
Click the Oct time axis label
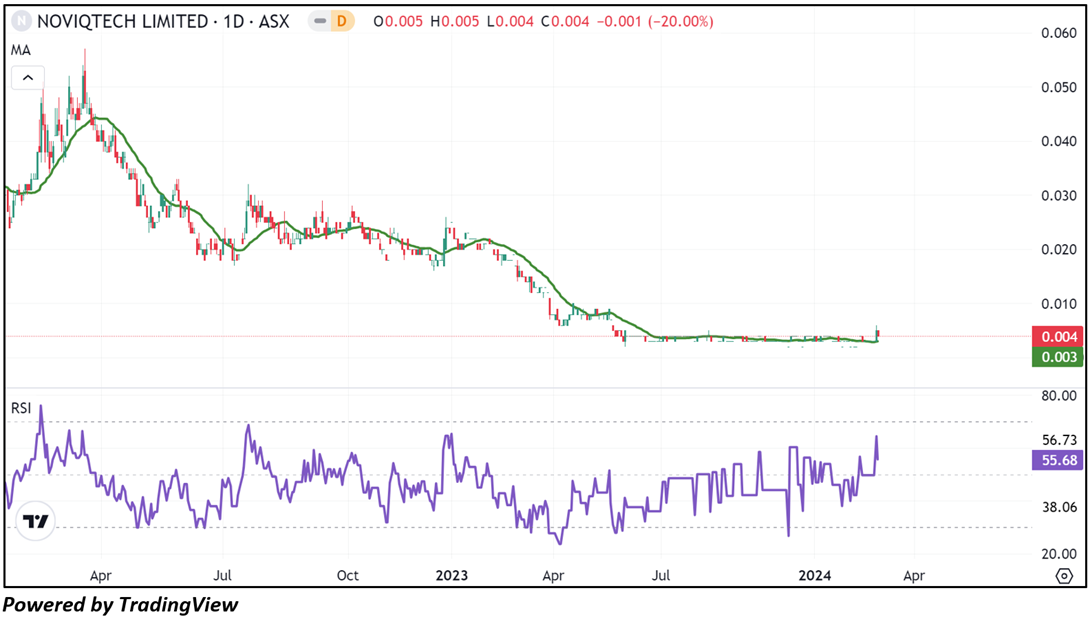[348, 576]
